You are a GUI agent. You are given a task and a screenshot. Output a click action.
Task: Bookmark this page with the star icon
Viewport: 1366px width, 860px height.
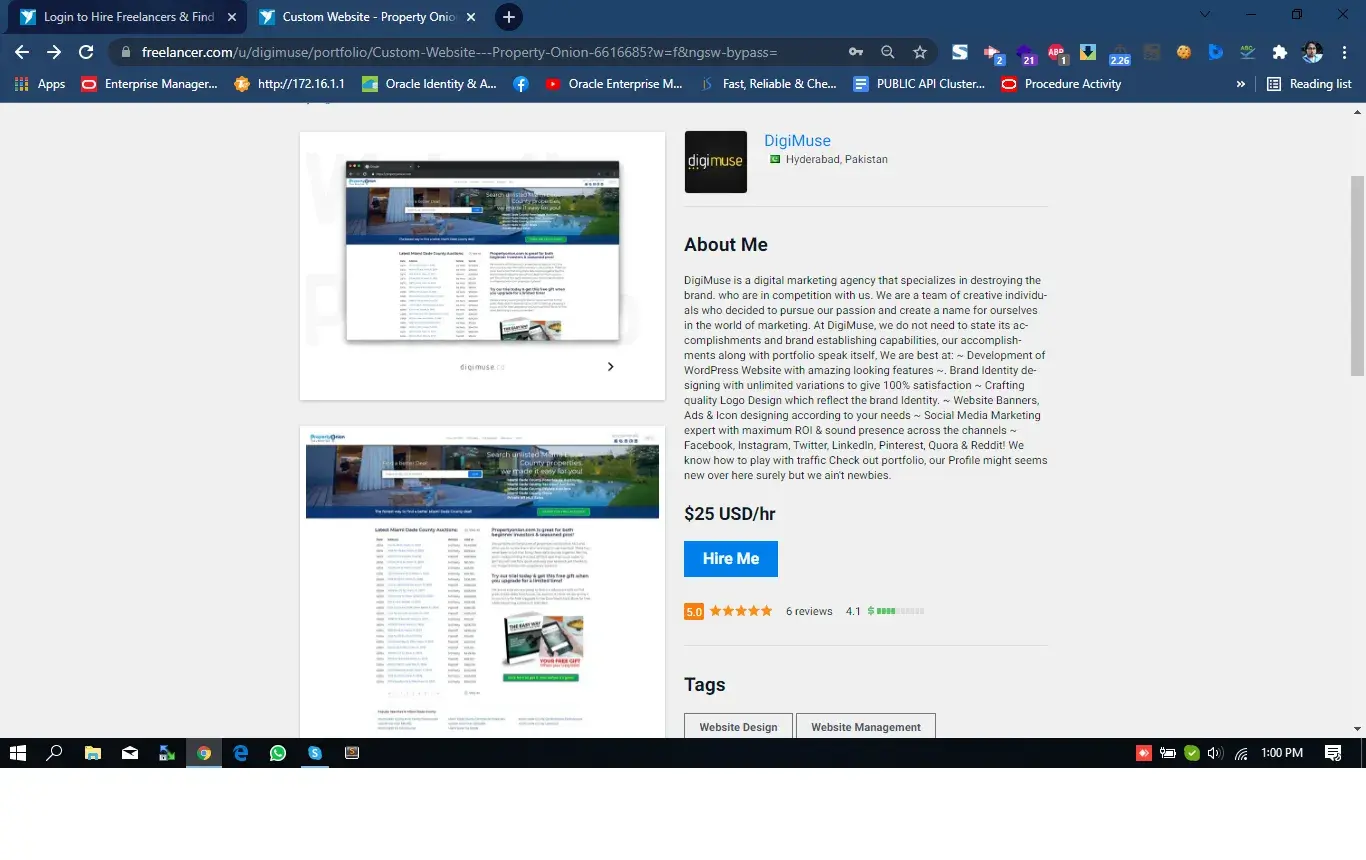click(x=920, y=52)
